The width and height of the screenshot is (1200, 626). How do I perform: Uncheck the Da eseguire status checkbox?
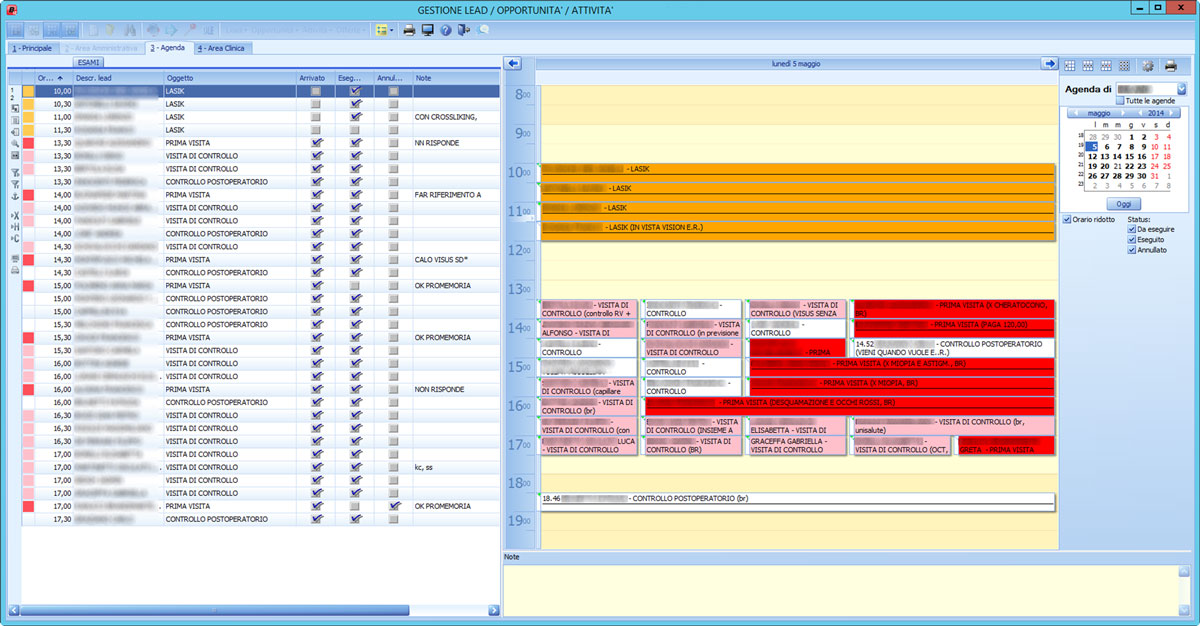click(x=1132, y=229)
